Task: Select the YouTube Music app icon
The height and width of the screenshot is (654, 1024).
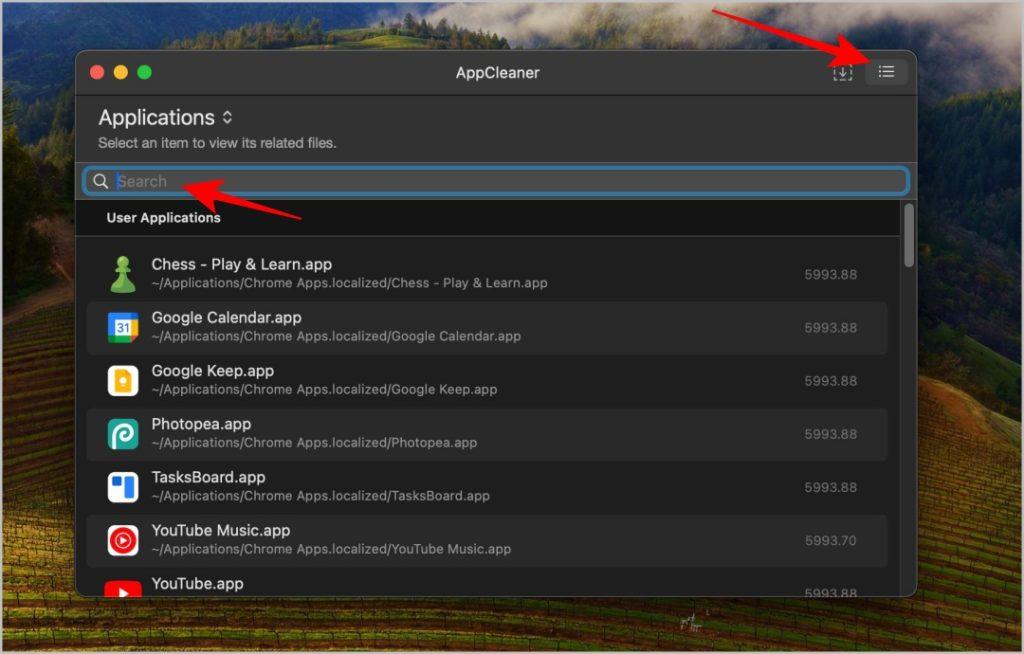Action: tap(123, 540)
